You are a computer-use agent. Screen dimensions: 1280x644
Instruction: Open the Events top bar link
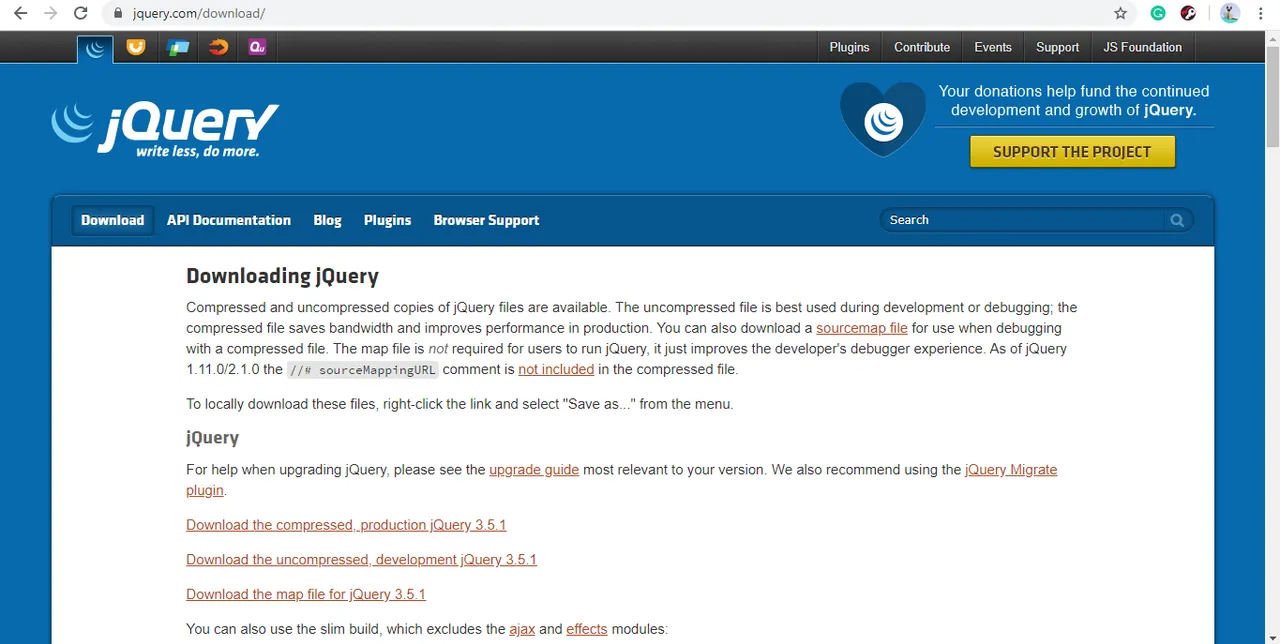[x=993, y=47]
